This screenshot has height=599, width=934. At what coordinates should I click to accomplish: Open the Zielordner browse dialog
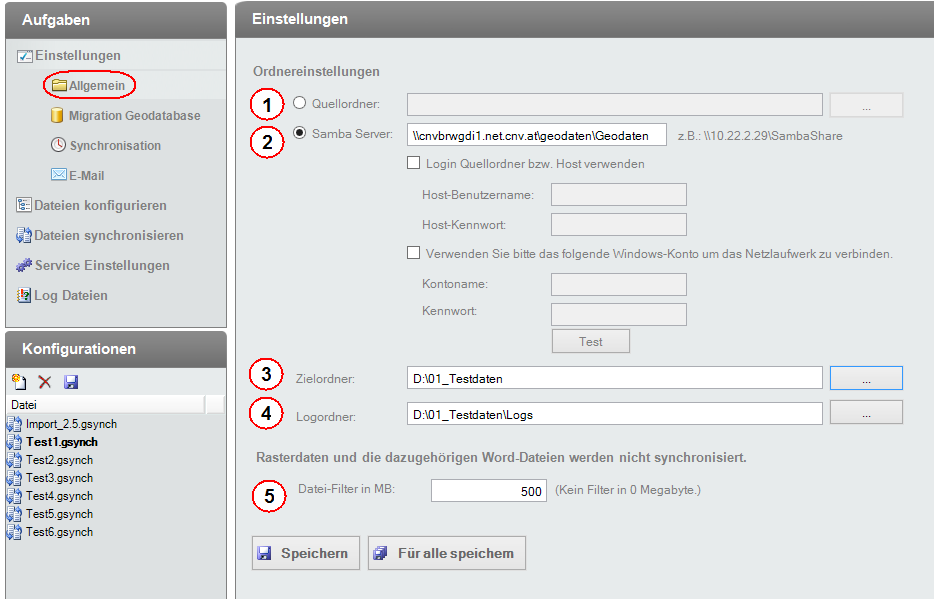point(866,379)
